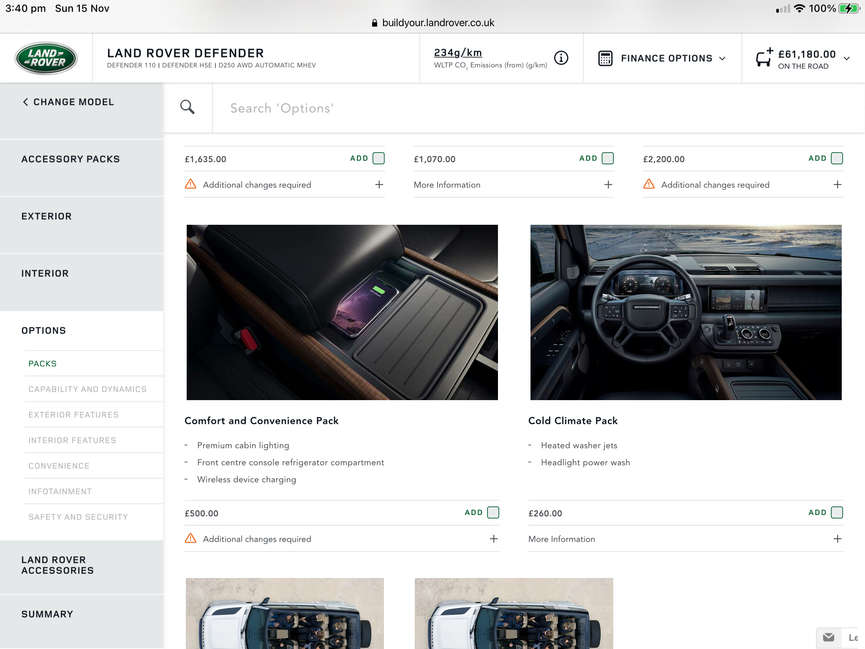Image resolution: width=865 pixels, height=649 pixels.
Task: Click the 234g/km emissions link
Action: (458, 52)
